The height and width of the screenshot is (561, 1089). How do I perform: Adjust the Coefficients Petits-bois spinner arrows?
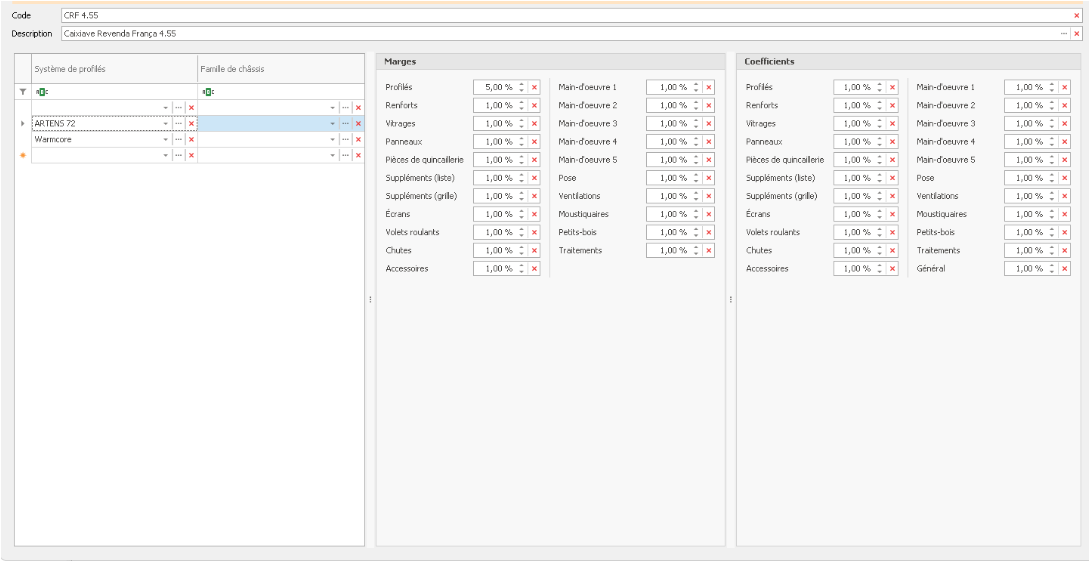[1052, 232]
